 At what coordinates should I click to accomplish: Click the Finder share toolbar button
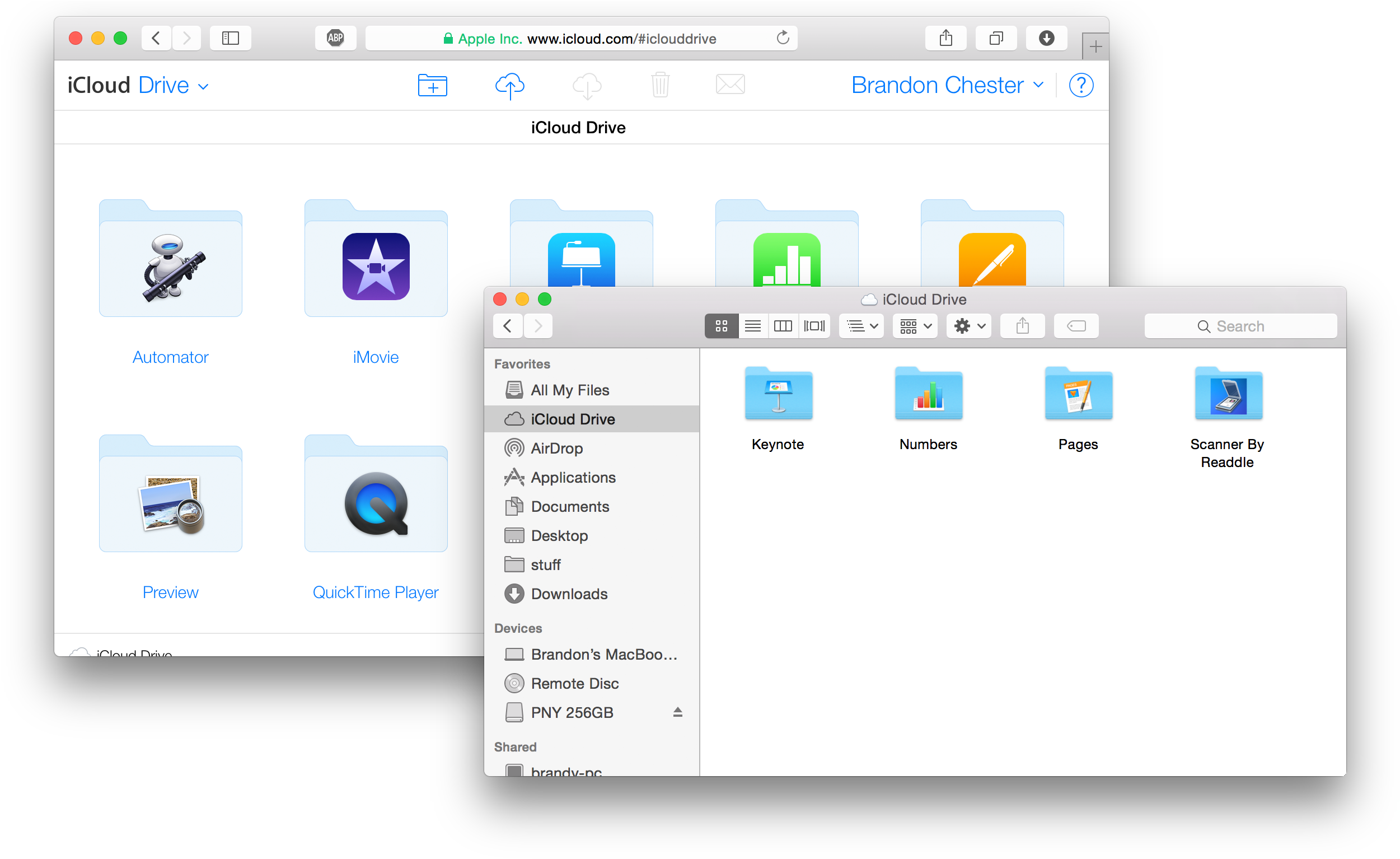1022,326
